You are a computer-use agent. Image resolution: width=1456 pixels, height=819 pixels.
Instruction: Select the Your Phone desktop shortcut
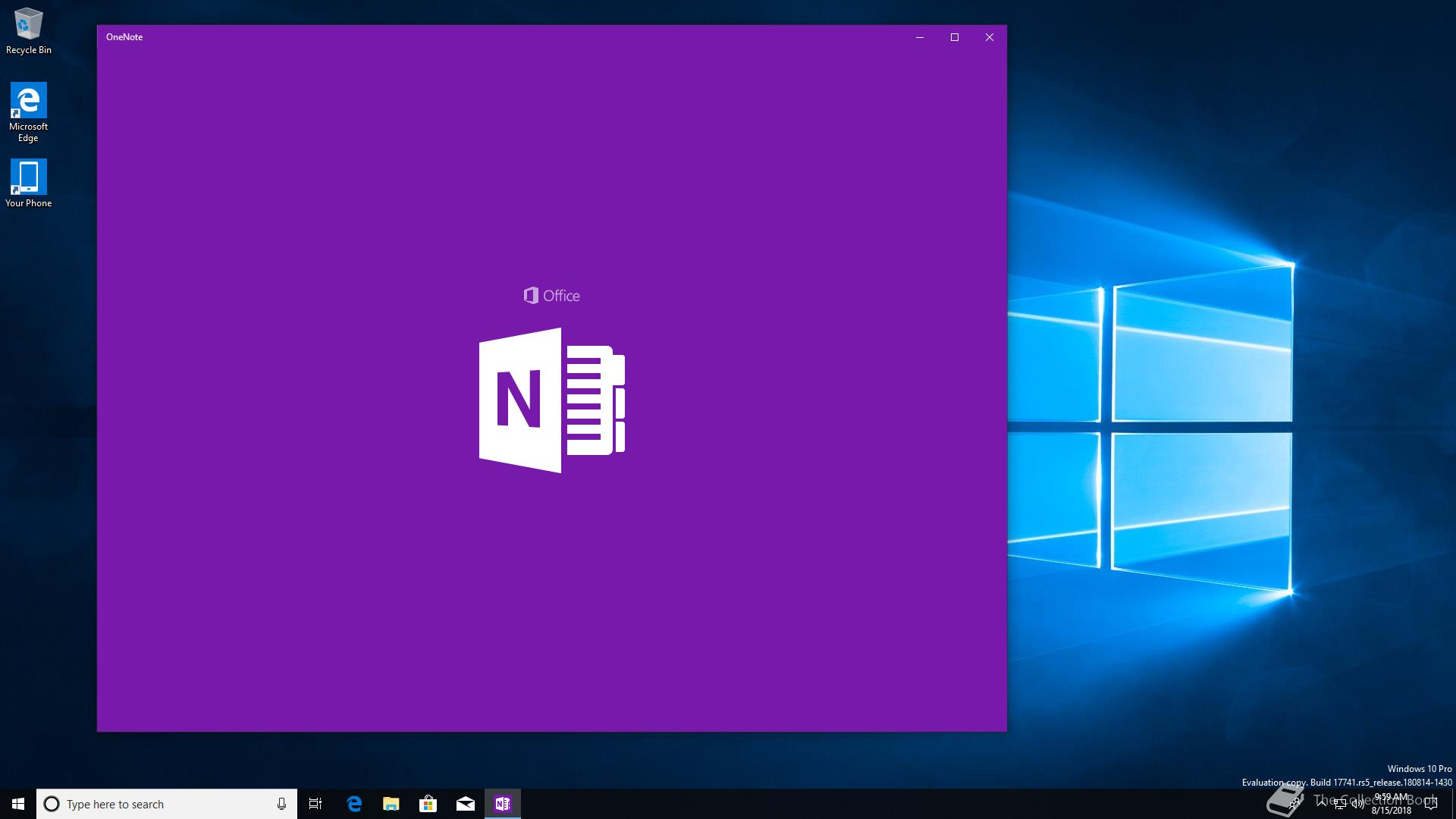click(x=29, y=183)
